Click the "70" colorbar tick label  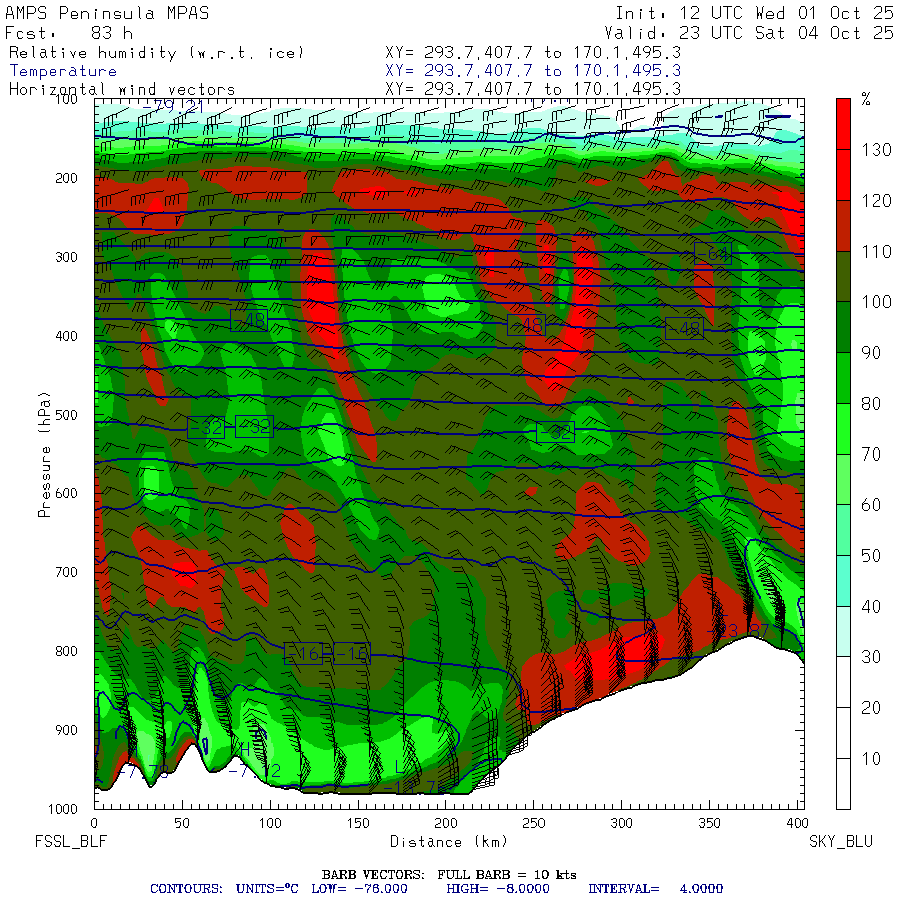871,455
